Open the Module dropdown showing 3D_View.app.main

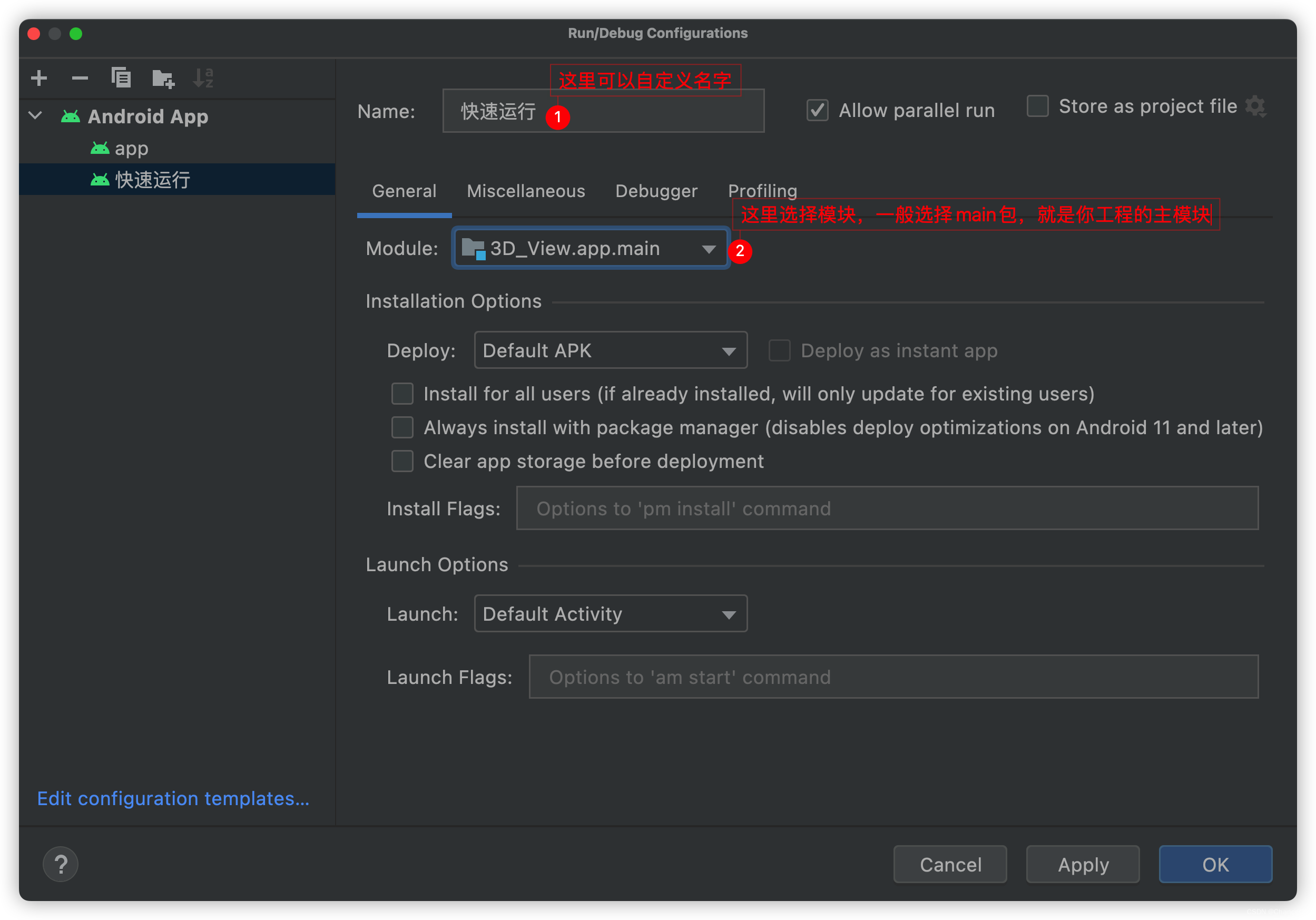tap(591, 249)
